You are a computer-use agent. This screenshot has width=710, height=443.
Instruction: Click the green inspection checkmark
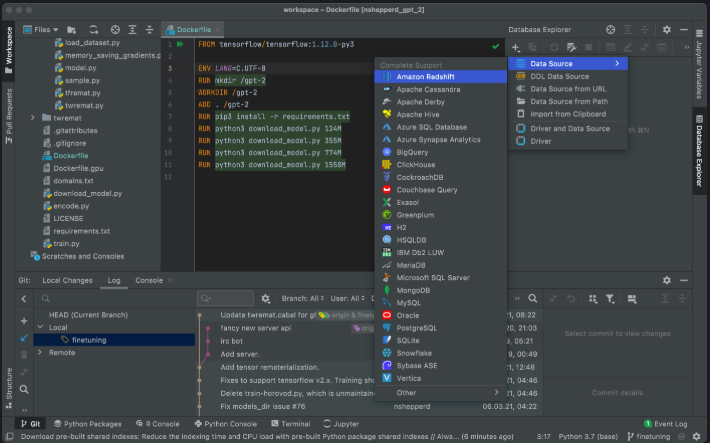(x=495, y=46)
